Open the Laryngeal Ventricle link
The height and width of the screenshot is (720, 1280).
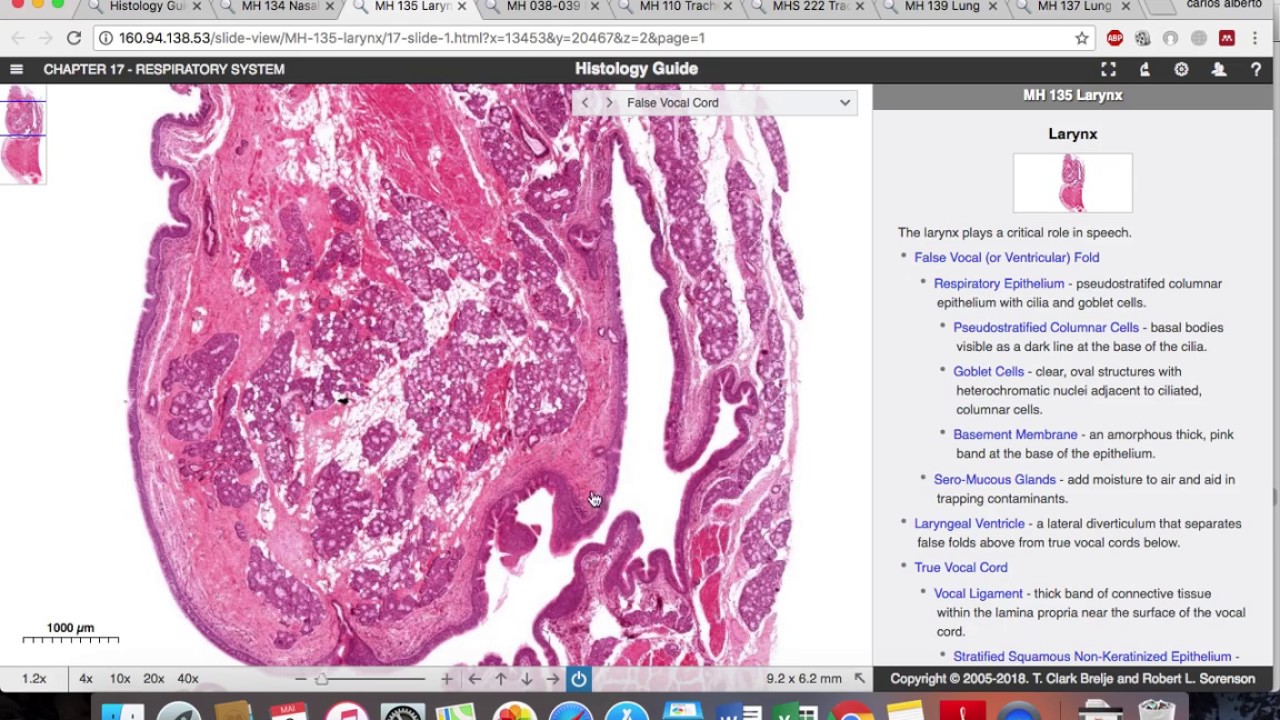(x=969, y=523)
